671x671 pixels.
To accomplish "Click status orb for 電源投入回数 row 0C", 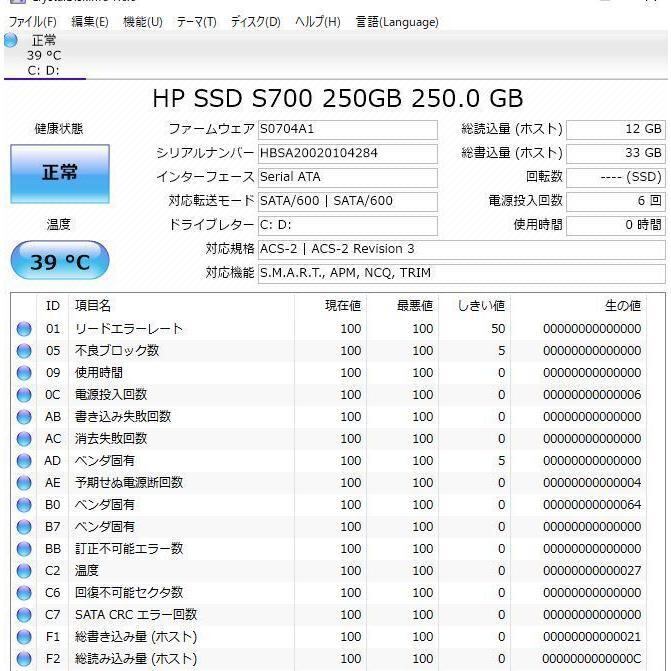I will [24, 395].
